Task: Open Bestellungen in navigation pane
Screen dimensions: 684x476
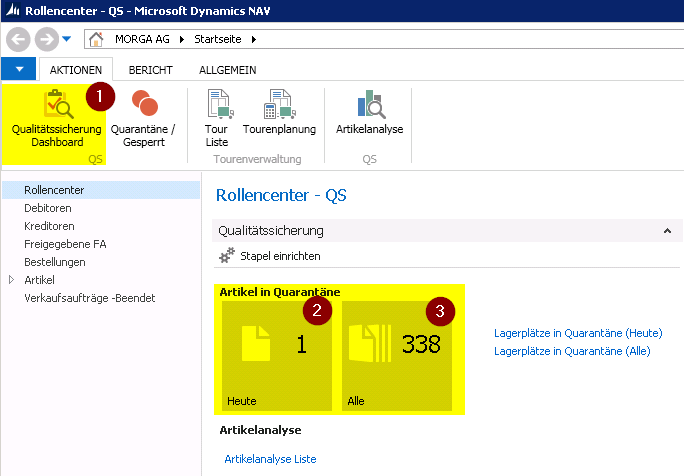Action: coord(55,262)
